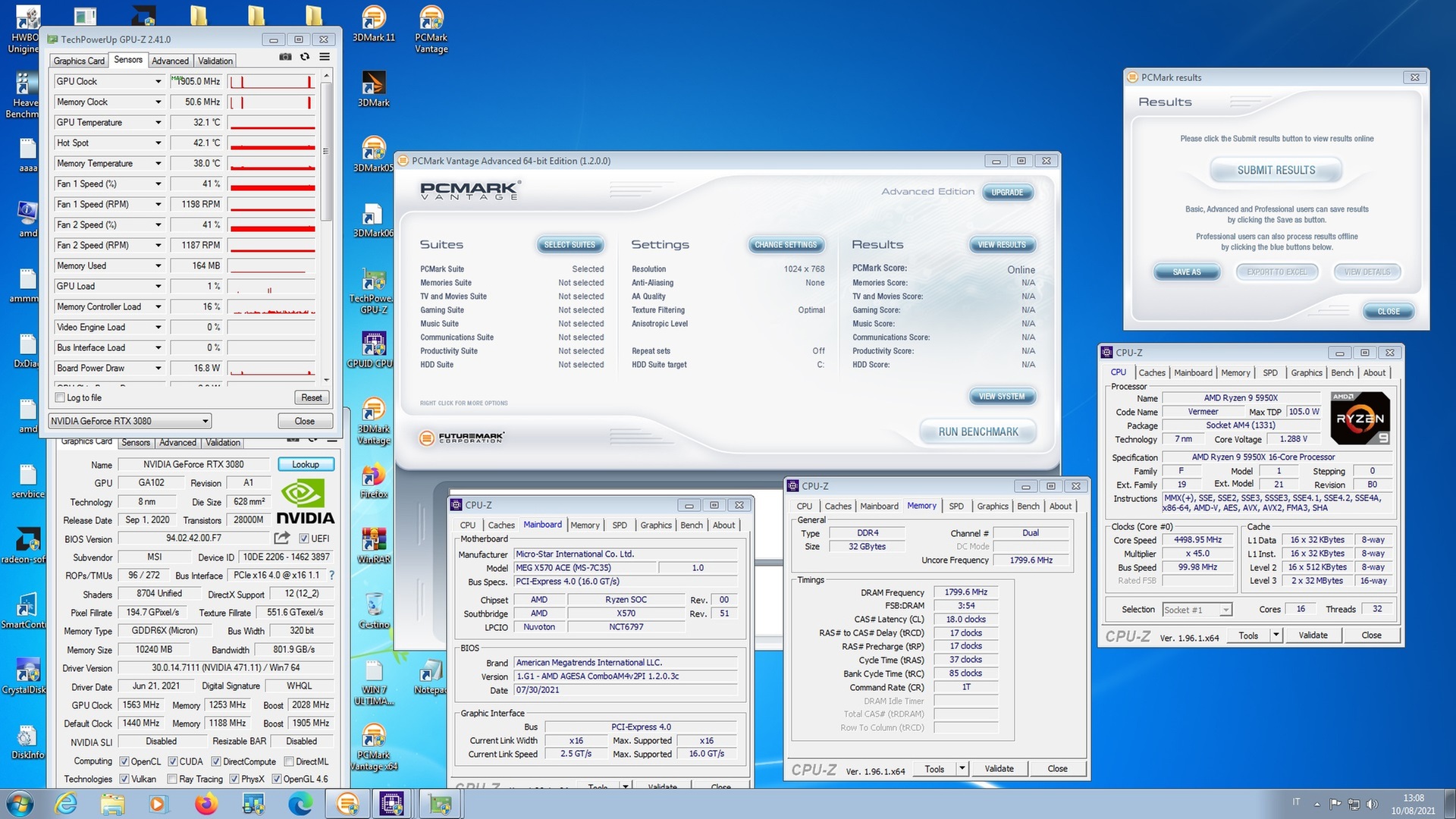
Task: Toggle the DirectML checkbox
Action: pyautogui.click(x=289, y=761)
